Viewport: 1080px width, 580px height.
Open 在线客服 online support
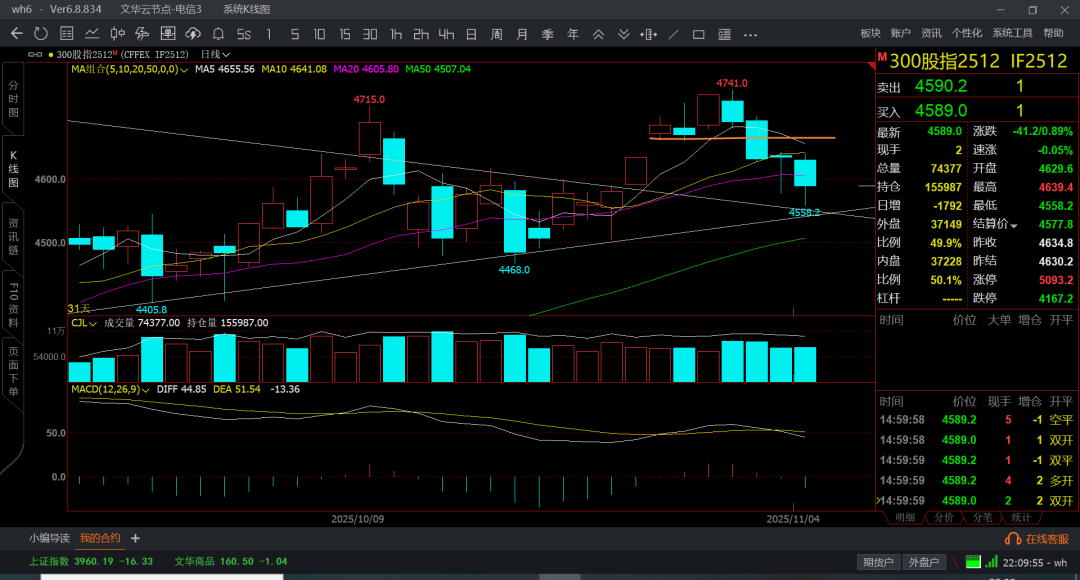[1037, 539]
